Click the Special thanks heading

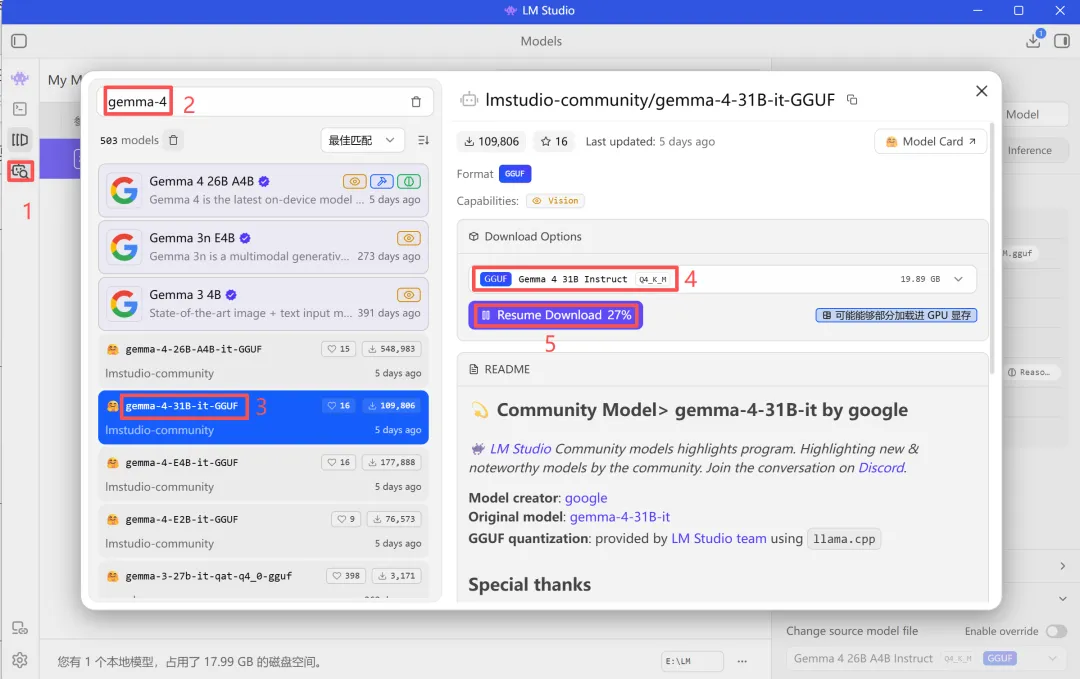pos(529,585)
